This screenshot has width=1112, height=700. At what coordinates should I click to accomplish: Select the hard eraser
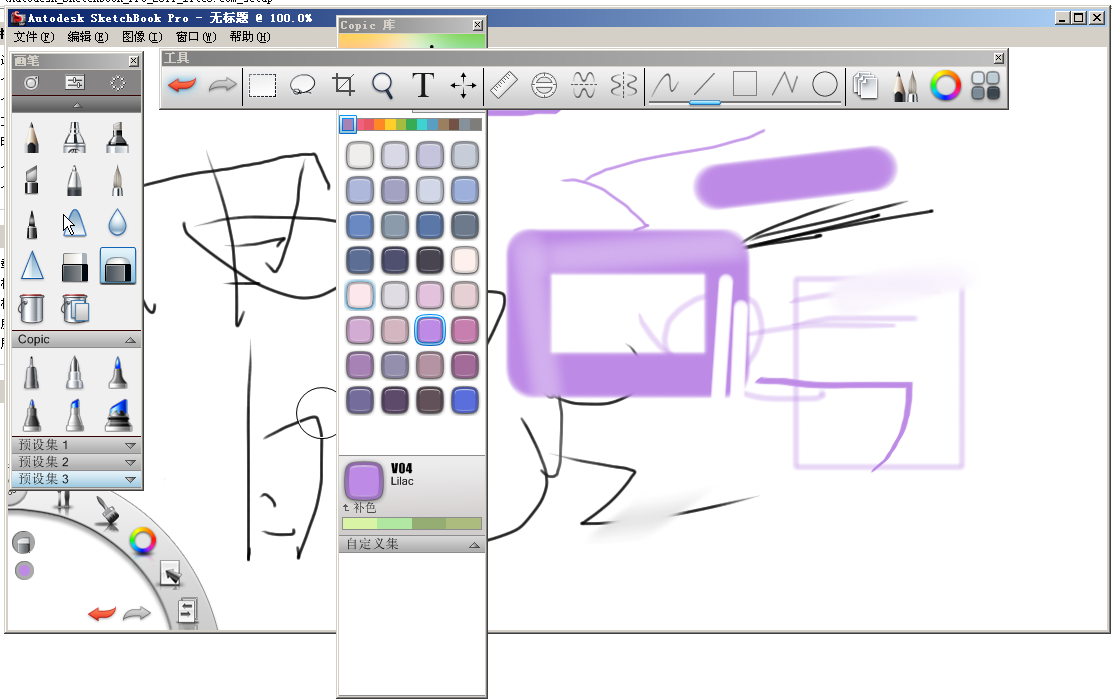click(74, 267)
